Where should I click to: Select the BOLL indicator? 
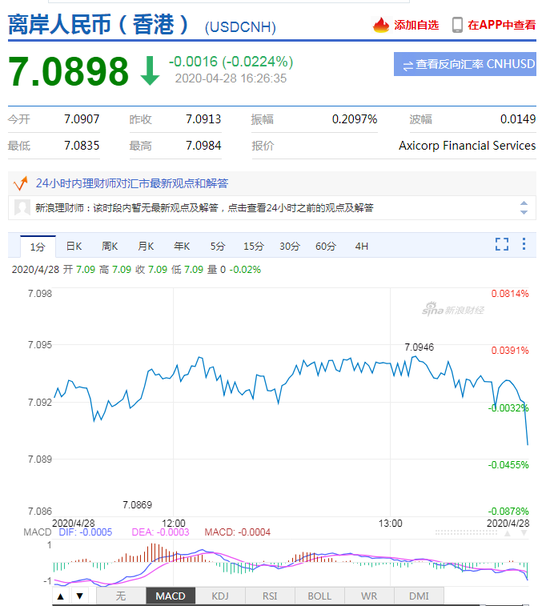click(319, 596)
